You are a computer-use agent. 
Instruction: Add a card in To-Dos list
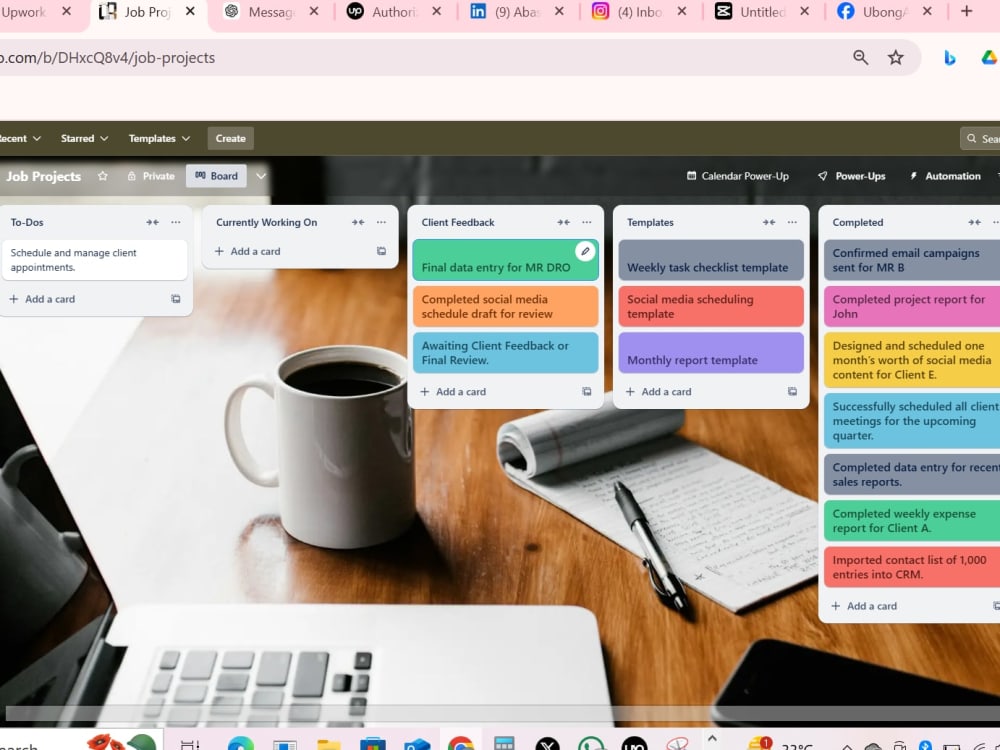(42, 299)
